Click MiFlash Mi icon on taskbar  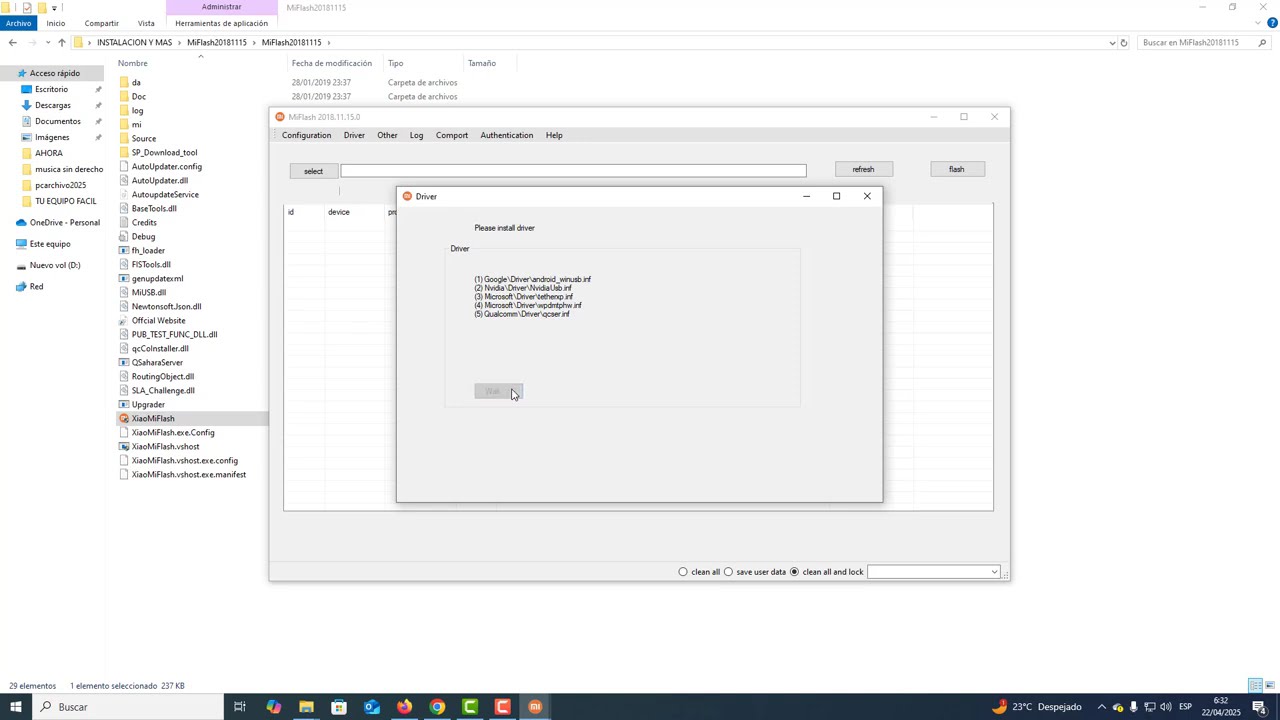pos(535,707)
